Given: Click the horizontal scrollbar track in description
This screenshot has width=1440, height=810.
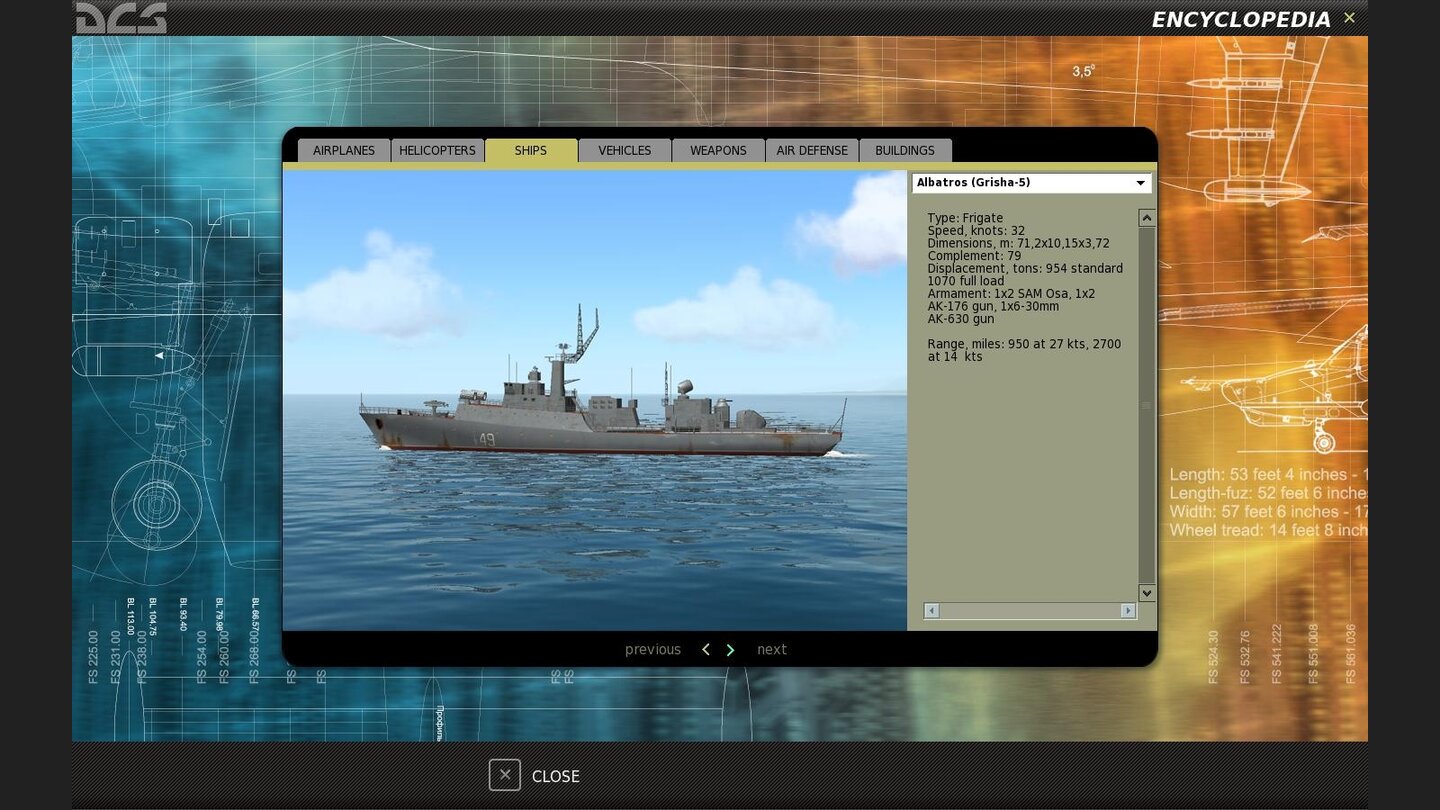Looking at the screenshot, I should coord(1030,610).
